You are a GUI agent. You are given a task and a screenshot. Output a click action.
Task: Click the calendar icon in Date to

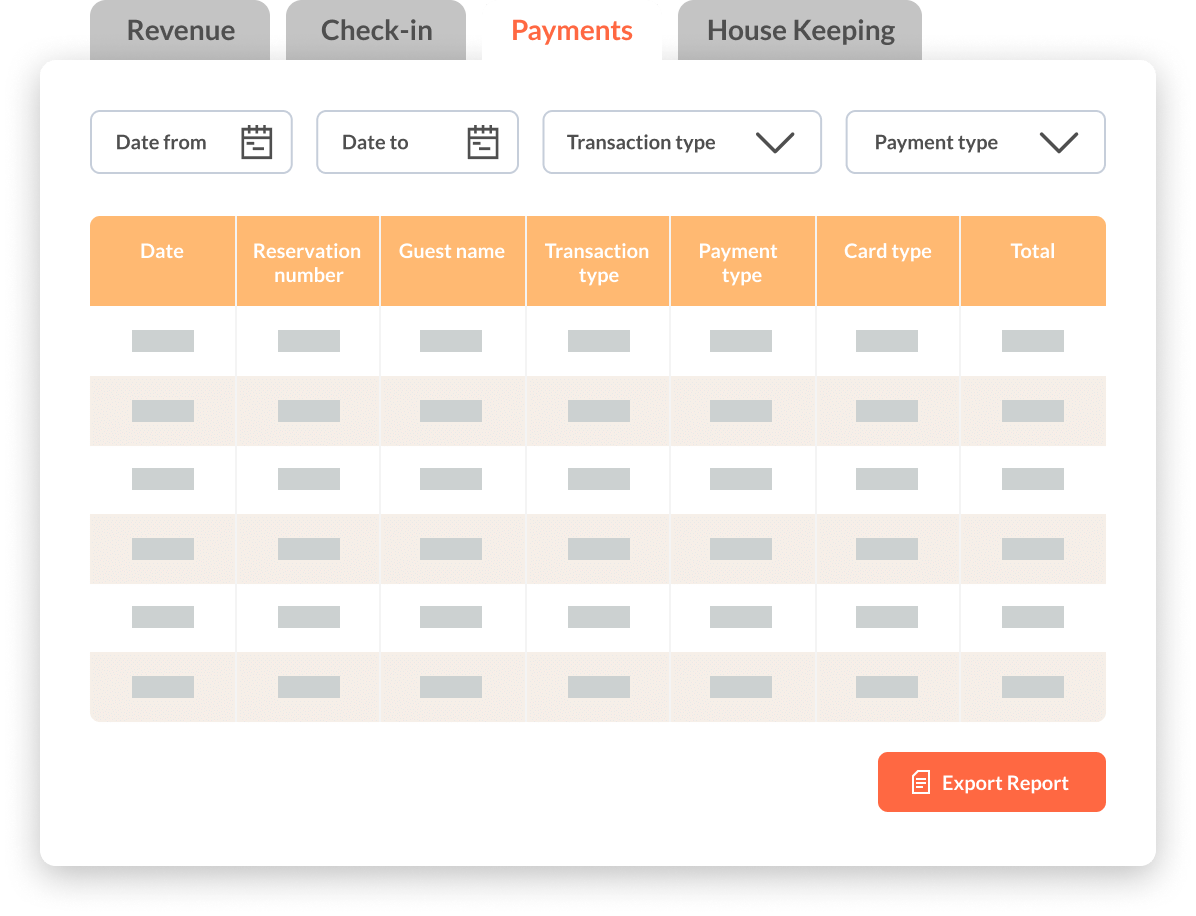tap(483, 142)
